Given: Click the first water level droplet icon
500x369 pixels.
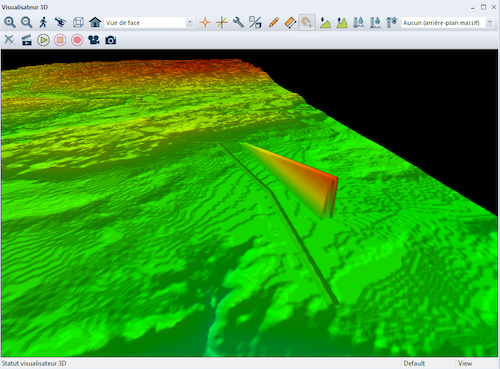Looking at the screenshot, I should click(x=359, y=23).
